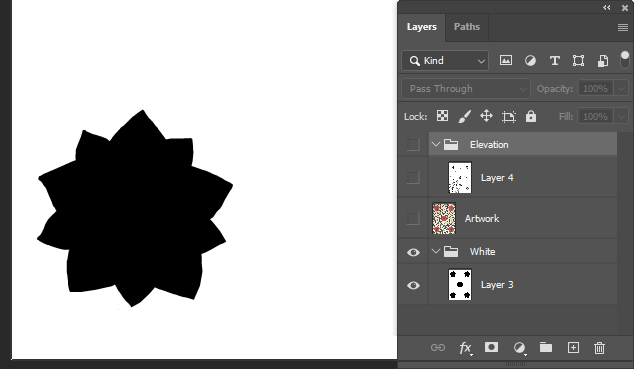Lock transparent pixels checkerboard icon
This screenshot has width=634, height=369.
pos(442,116)
